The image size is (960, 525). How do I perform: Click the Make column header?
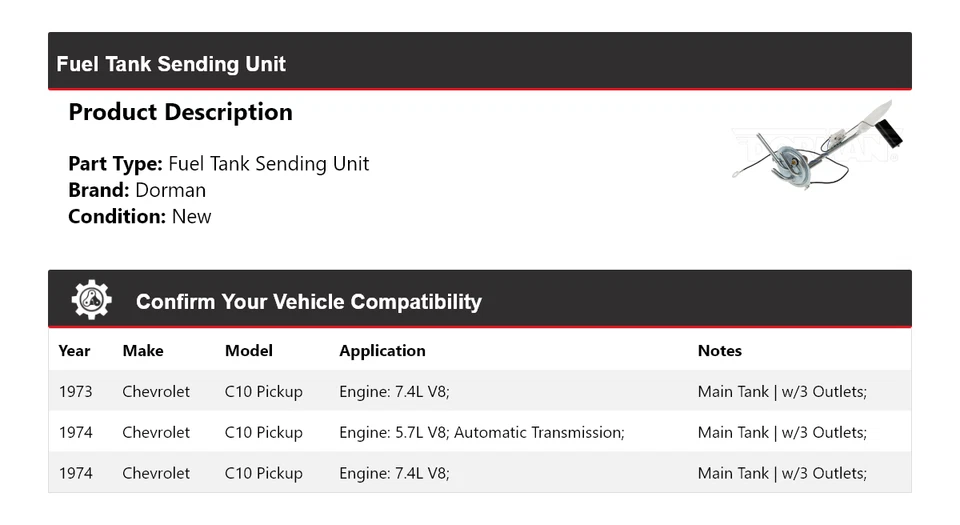(x=143, y=351)
